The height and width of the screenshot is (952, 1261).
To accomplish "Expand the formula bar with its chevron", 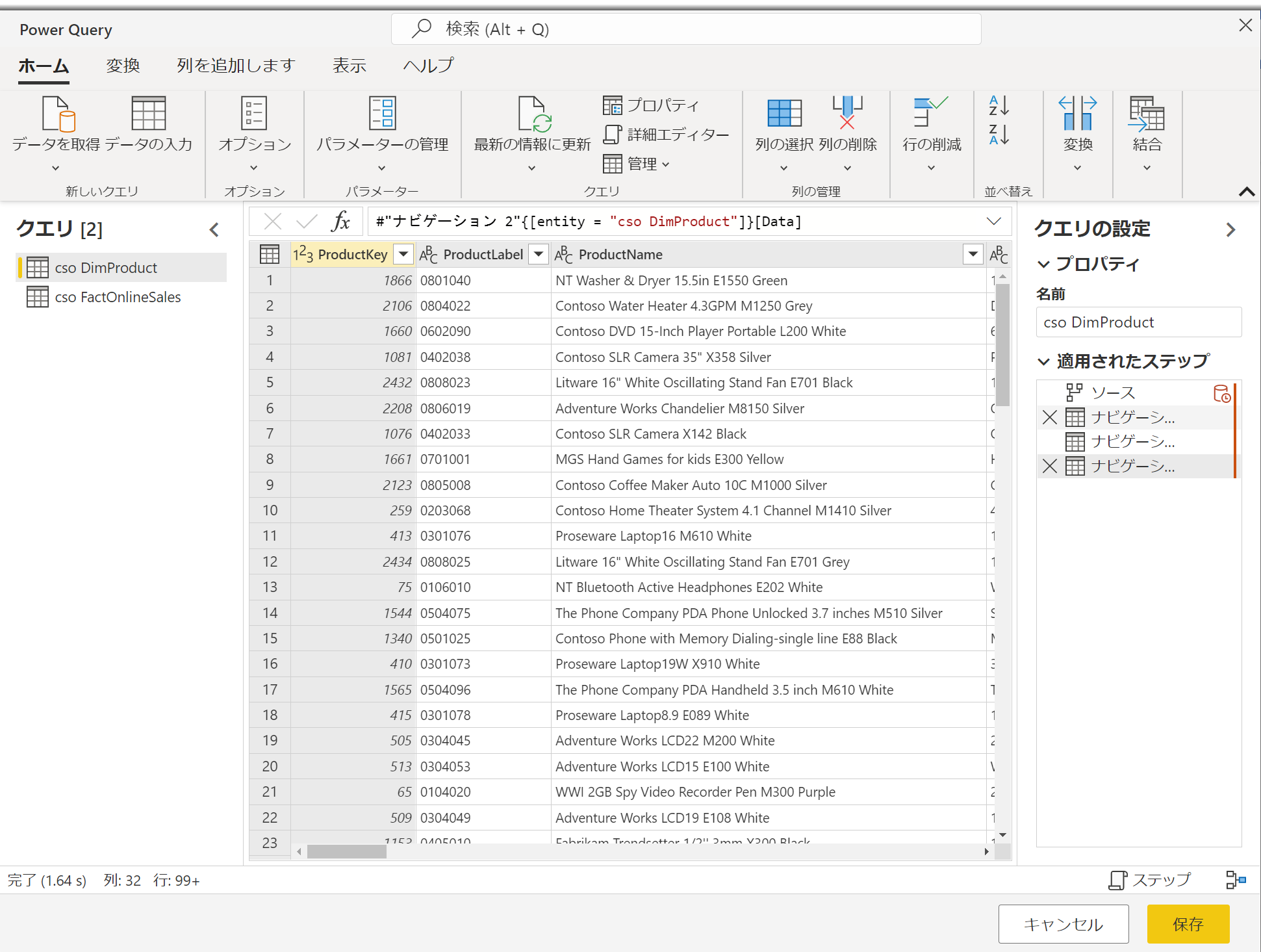I will tap(993, 222).
